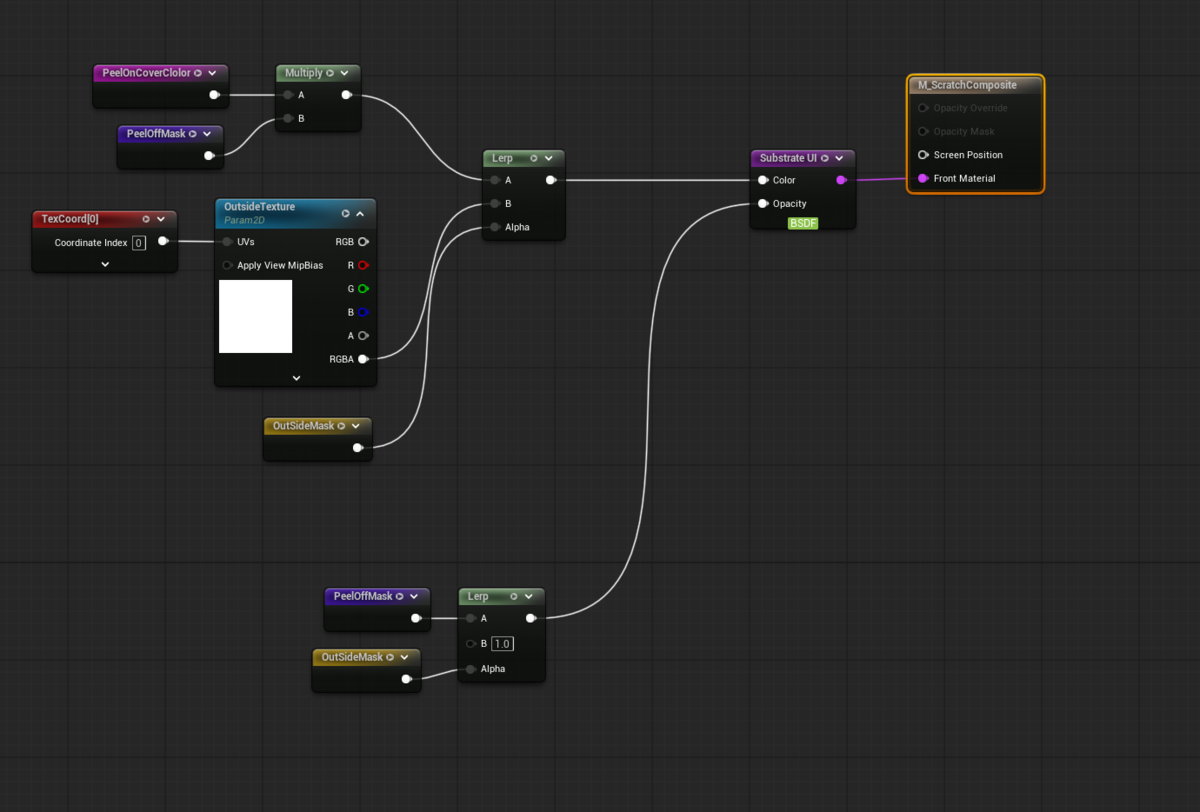Click the UVs input pin on OutsideTexture

point(227,241)
